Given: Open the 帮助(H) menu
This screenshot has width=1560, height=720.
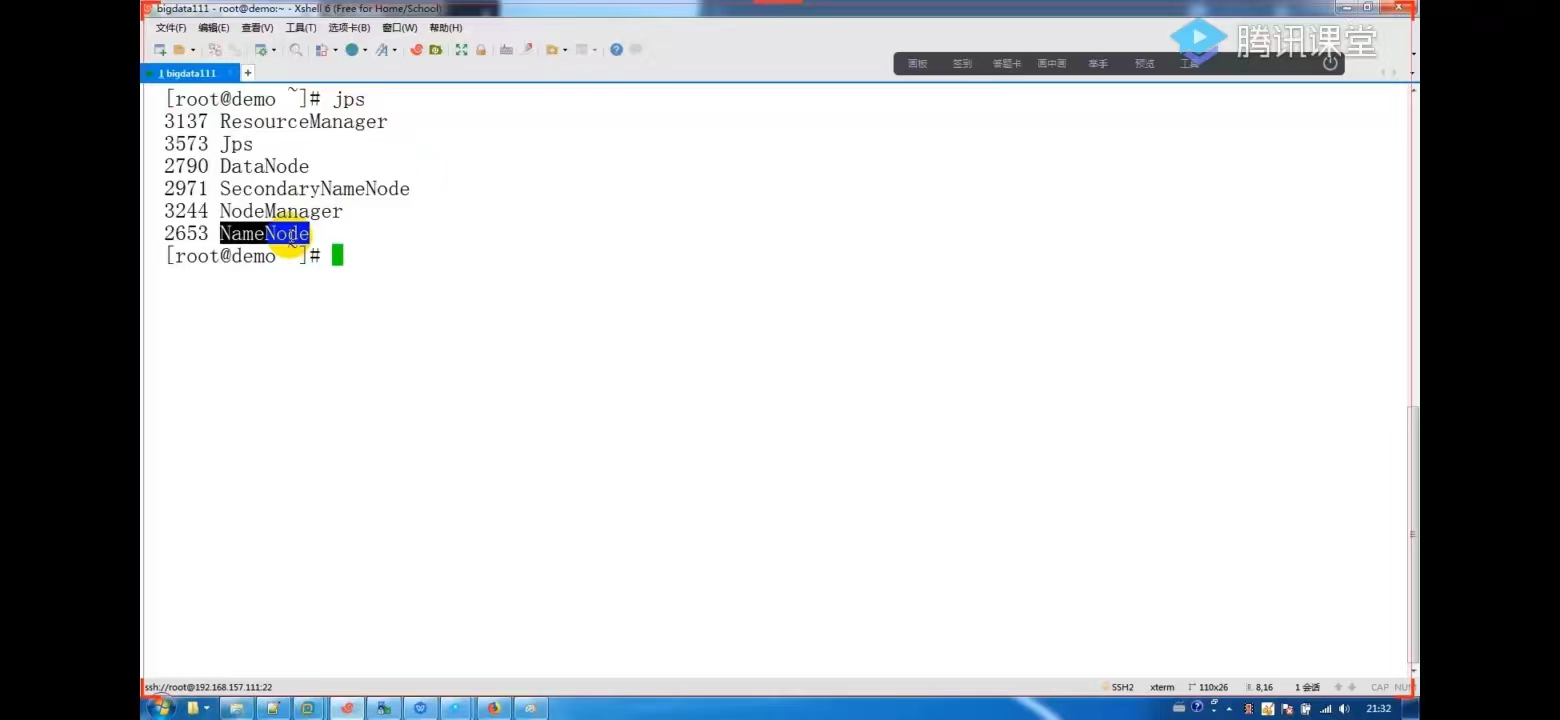Looking at the screenshot, I should pos(446,28).
